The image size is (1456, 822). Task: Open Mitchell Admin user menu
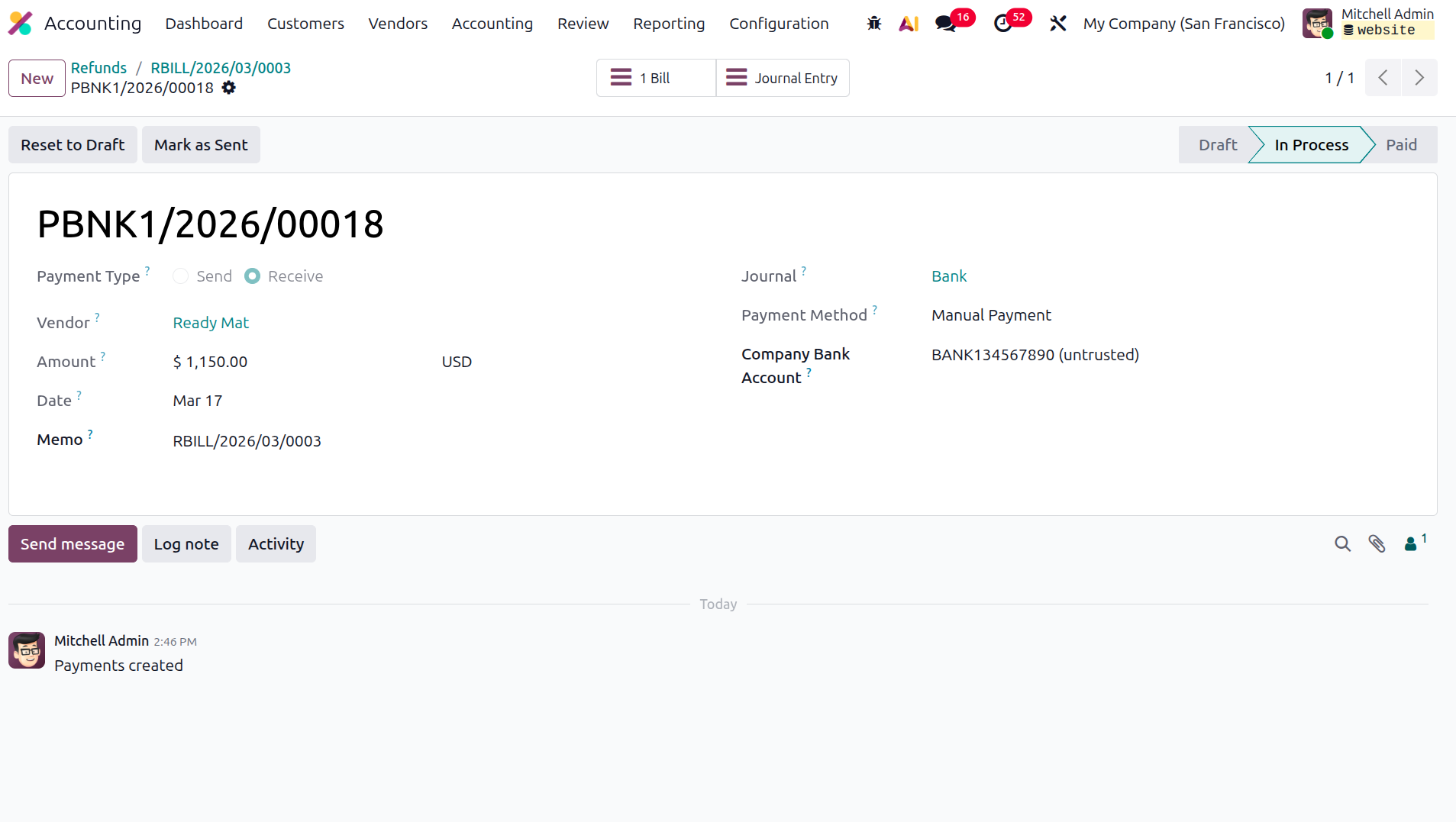[1368, 23]
